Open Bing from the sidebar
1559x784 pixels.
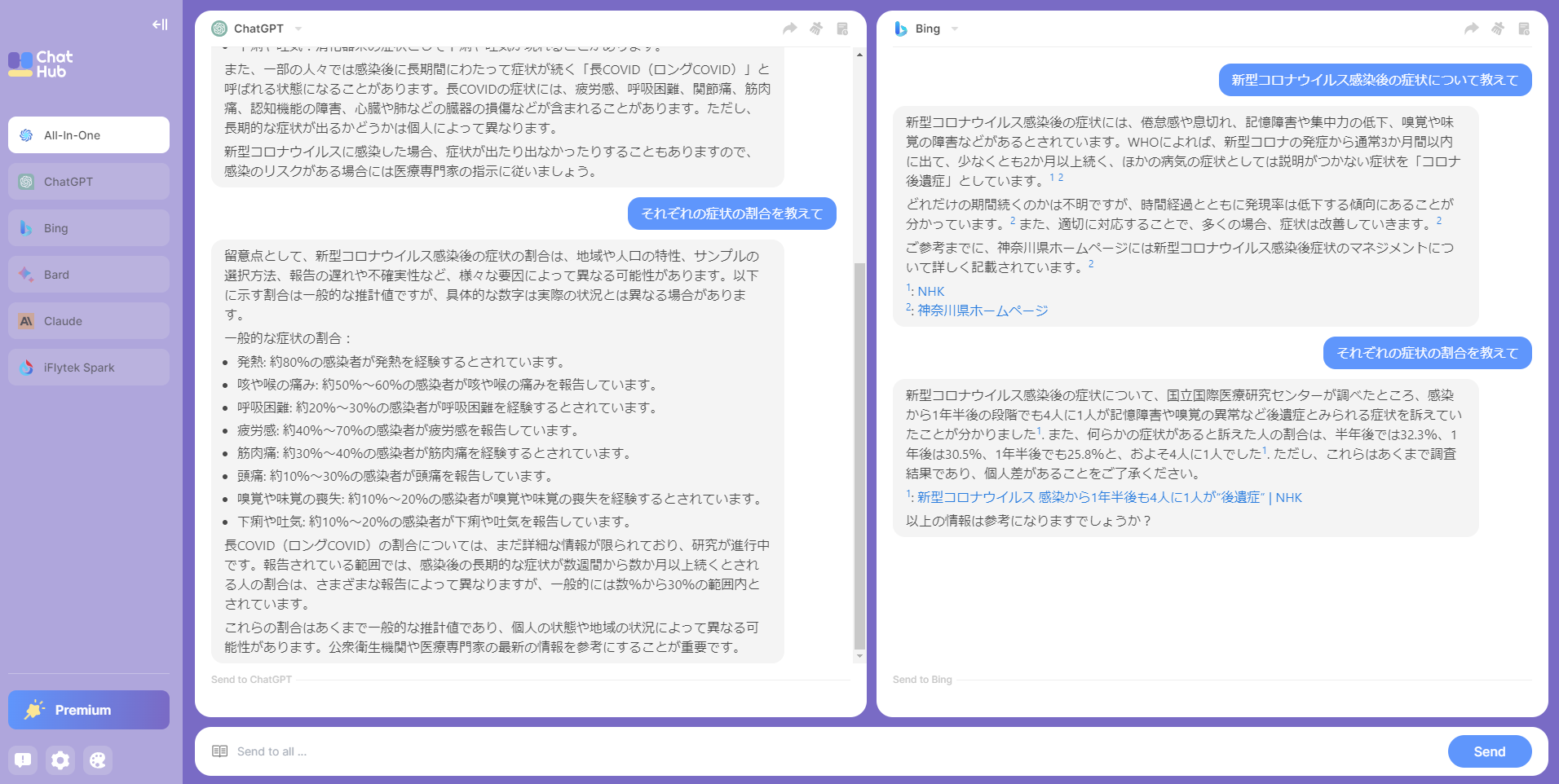coord(89,228)
